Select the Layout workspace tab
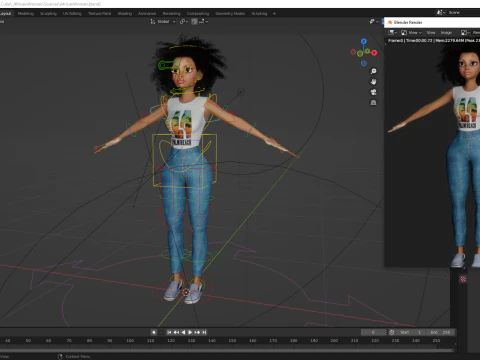 pos(6,14)
